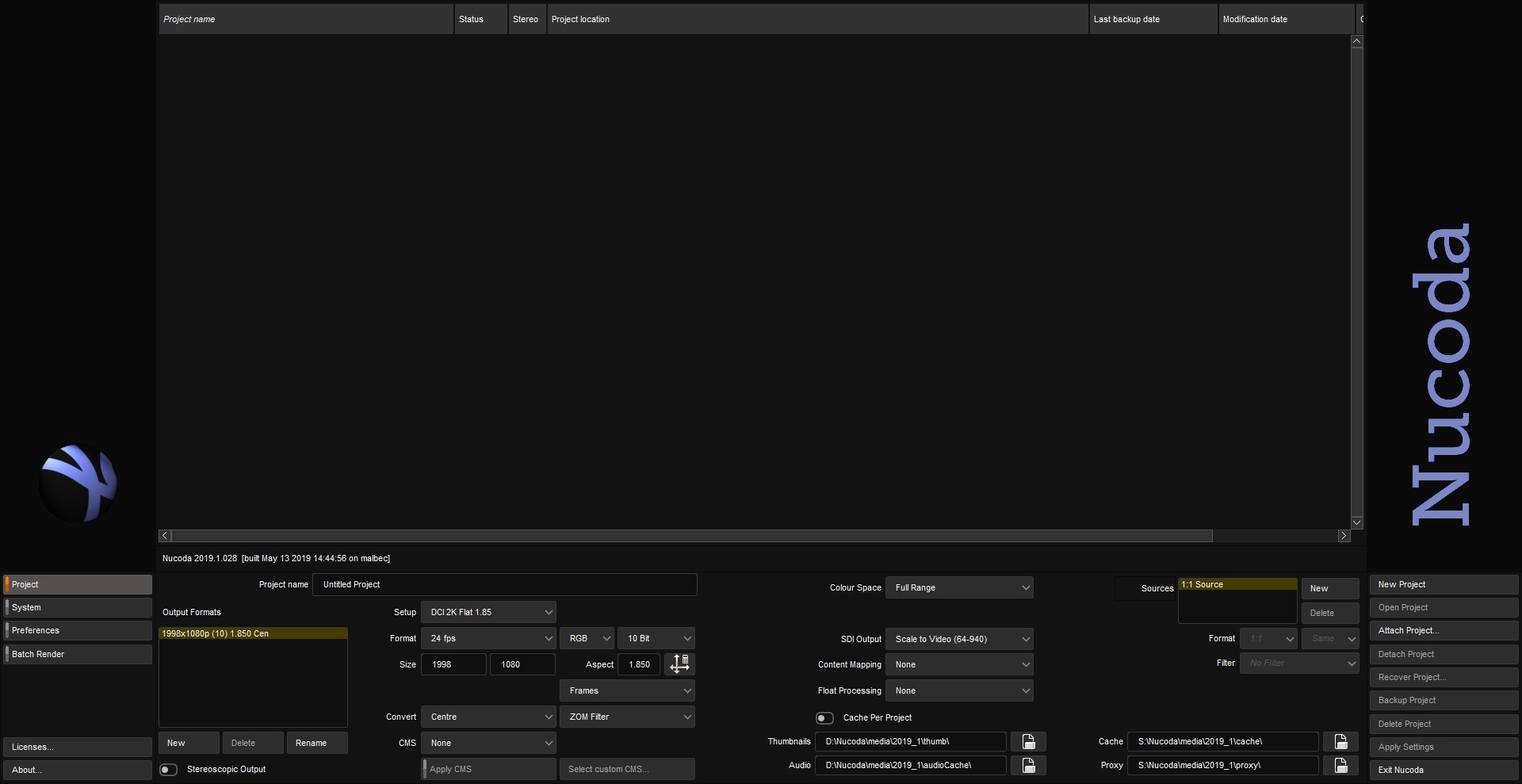Click Rename output format button
Screen dimensions: 1522x784
tap(317, 743)
